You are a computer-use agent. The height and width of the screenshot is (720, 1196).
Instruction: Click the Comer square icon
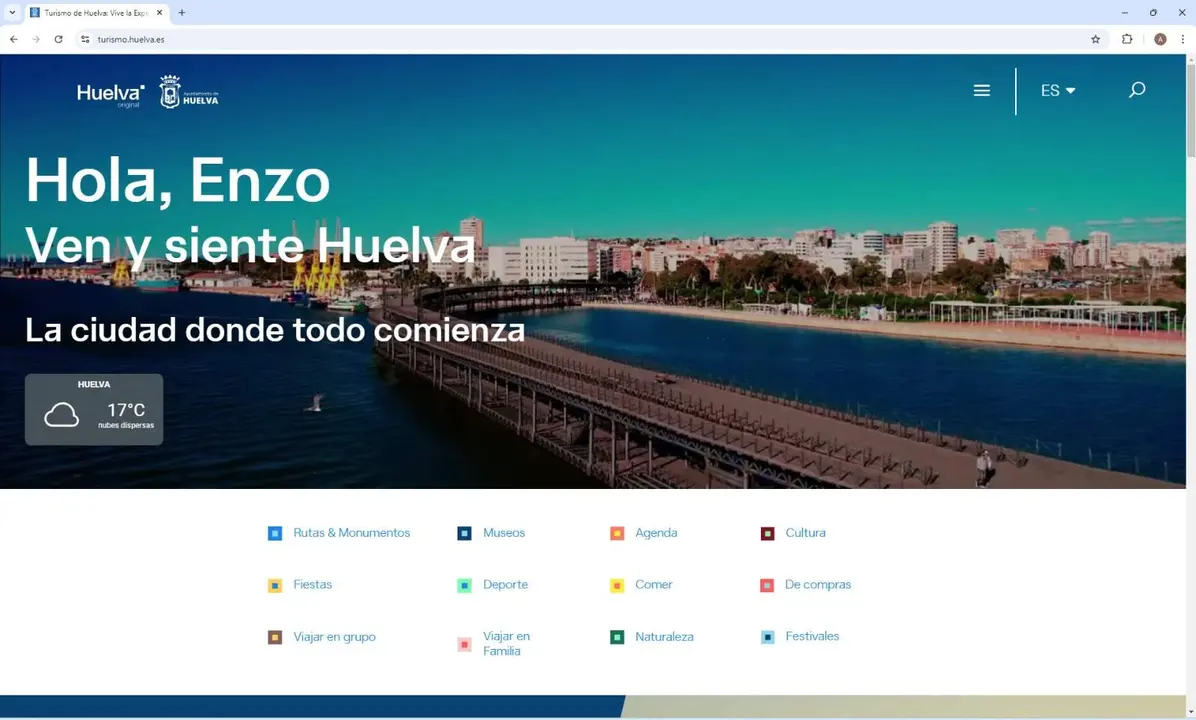tap(616, 586)
